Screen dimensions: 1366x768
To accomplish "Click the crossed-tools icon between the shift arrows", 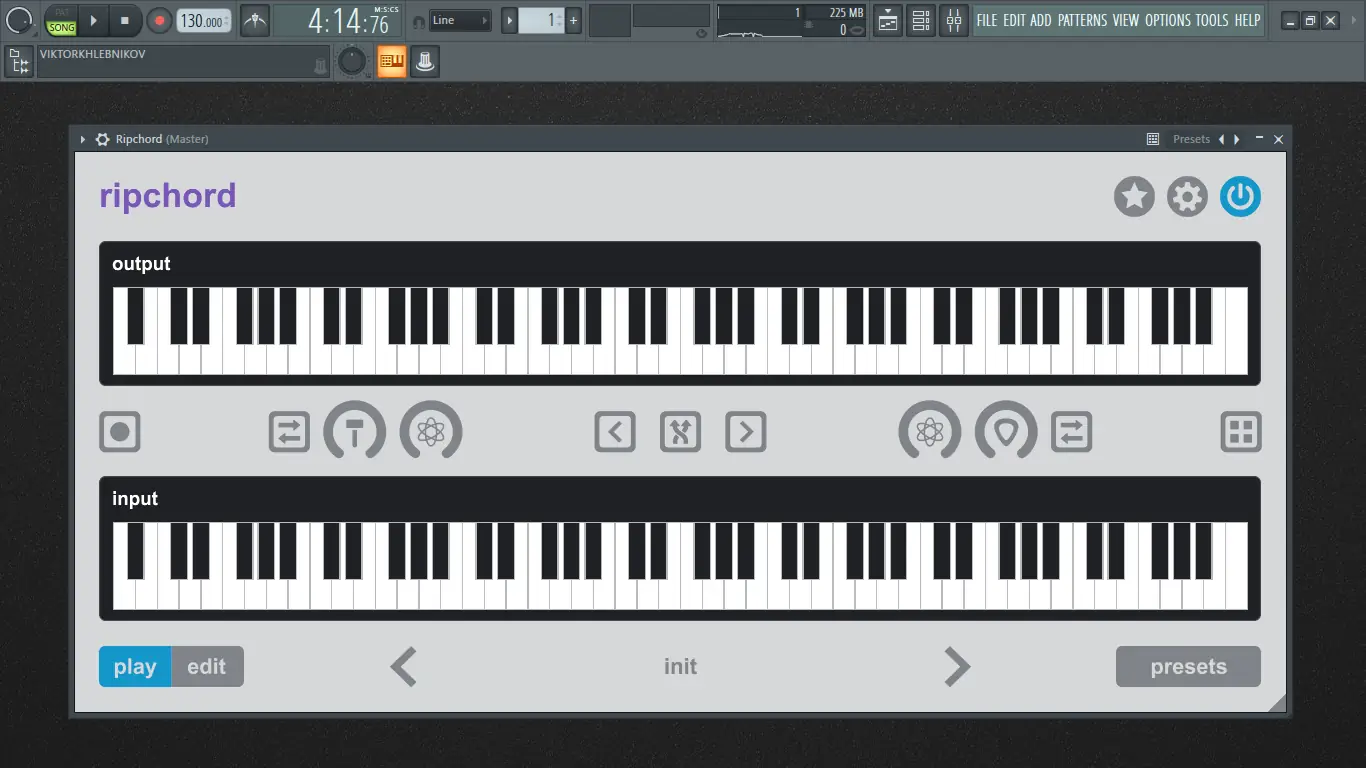I will click(680, 432).
